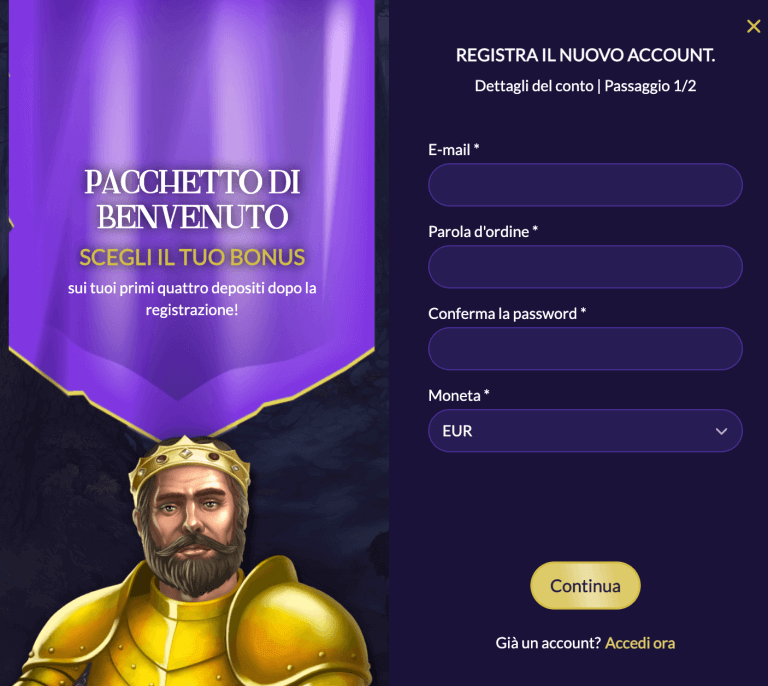This screenshot has height=686, width=768.
Task: Select the Scegli il tuo bonus golden text
Action: coord(192,258)
